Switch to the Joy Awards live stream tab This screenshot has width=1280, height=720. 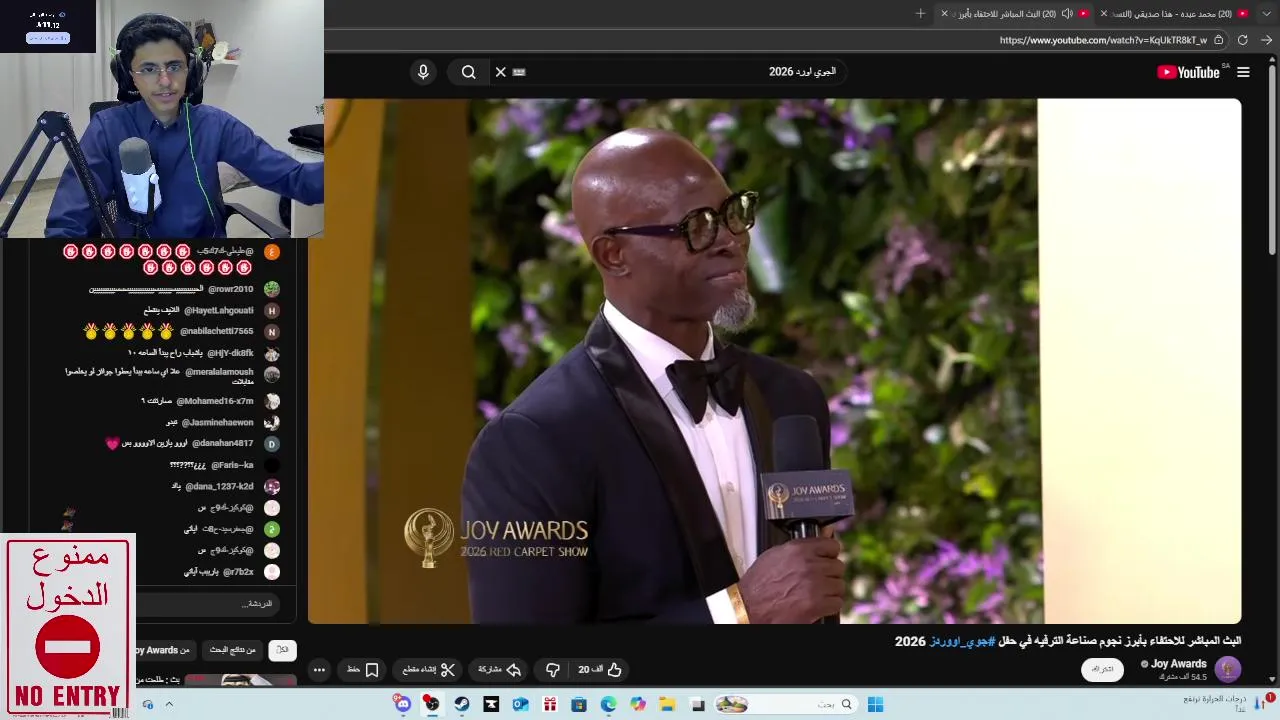tap(1015, 13)
